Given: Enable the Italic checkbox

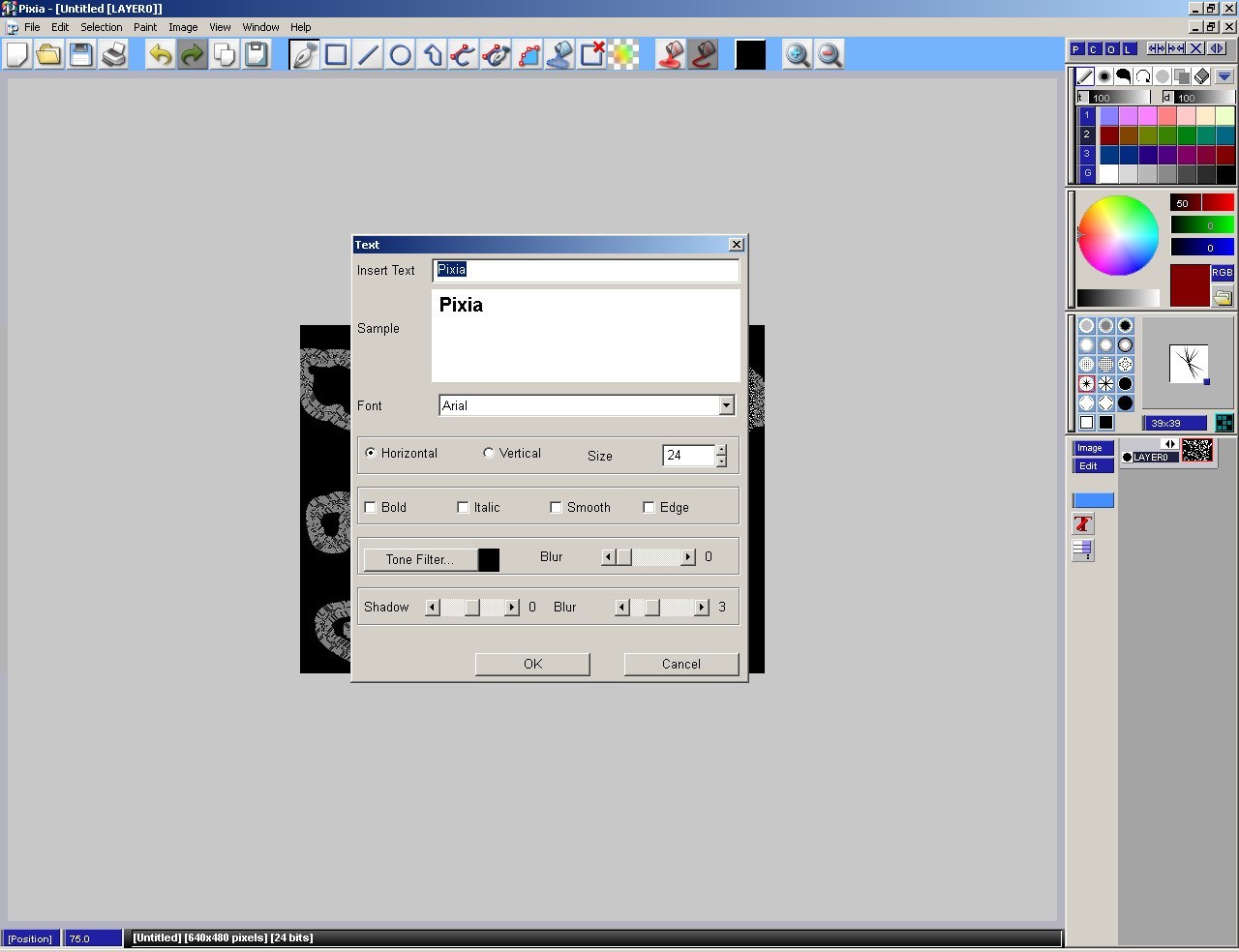Looking at the screenshot, I should click(x=463, y=507).
